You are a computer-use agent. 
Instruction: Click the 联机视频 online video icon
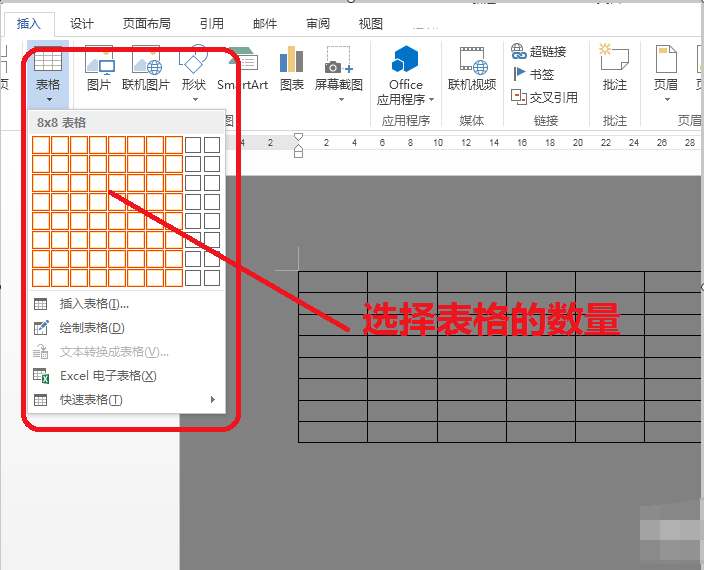click(472, 67)
